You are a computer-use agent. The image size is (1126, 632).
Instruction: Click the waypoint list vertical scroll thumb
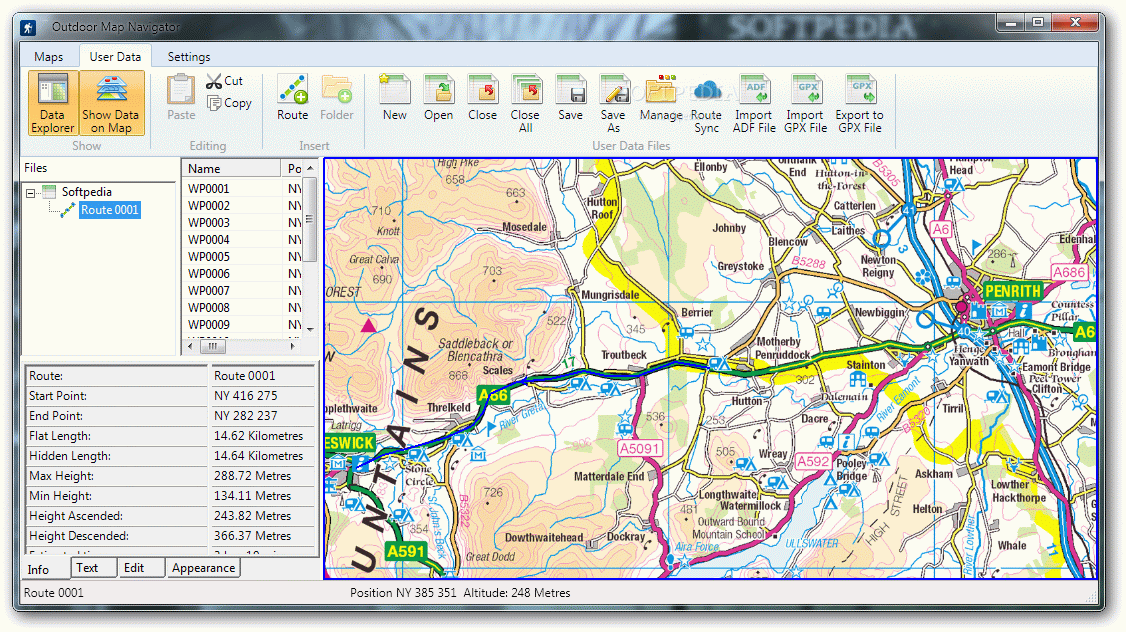(x=310, y=219)
